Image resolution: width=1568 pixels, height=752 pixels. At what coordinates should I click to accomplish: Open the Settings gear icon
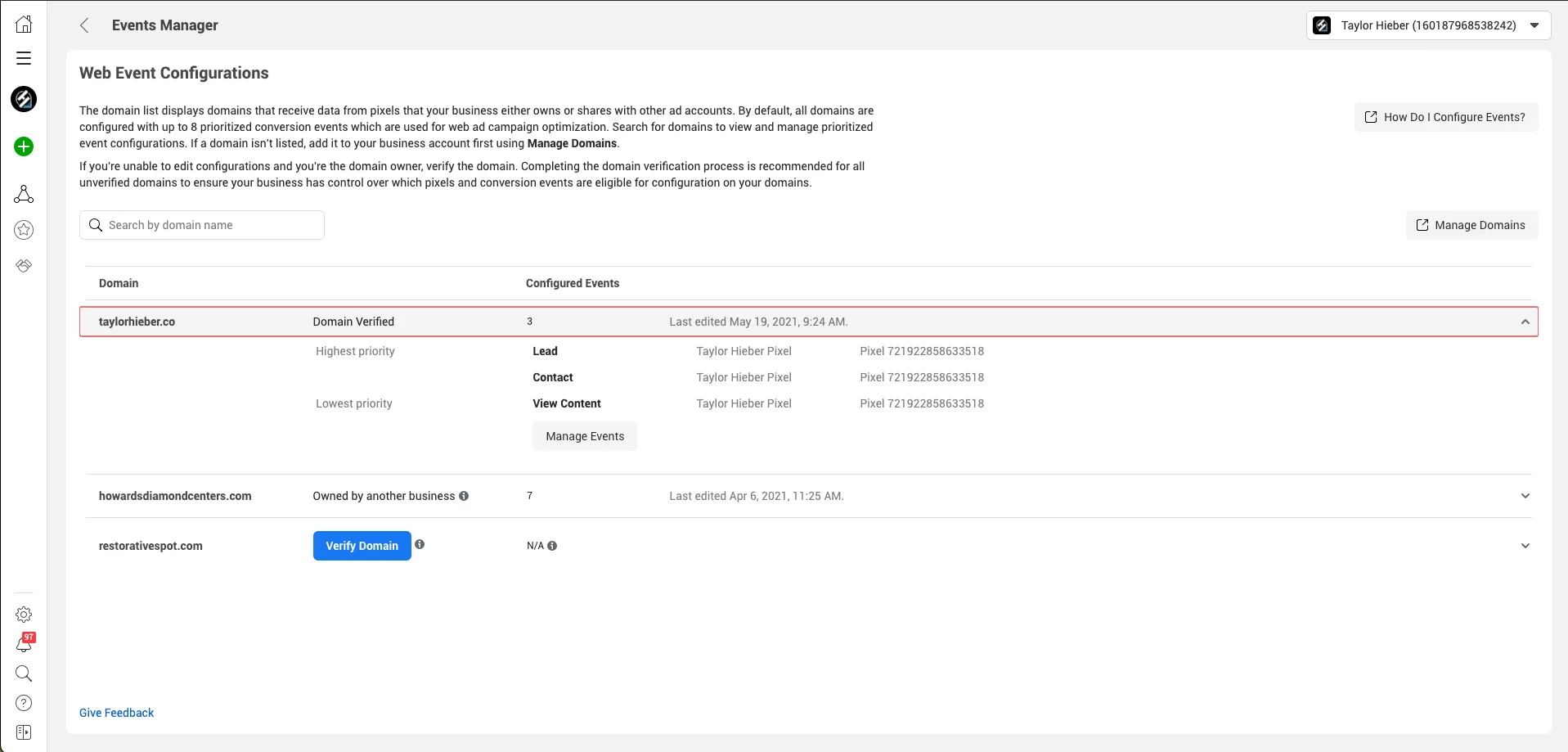click(24, 615)
